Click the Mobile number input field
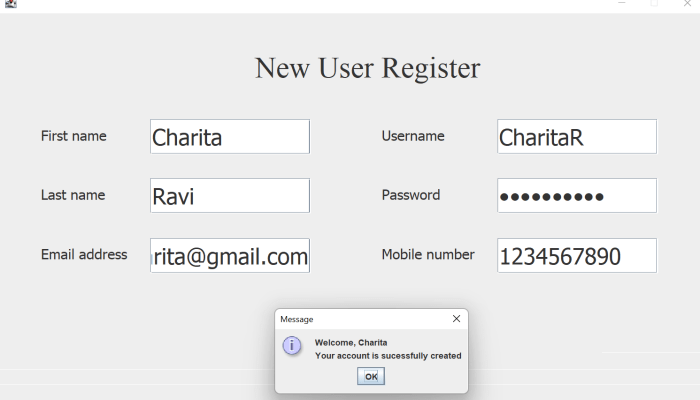This screenshot has height=400, width=700. click(576, 256)
